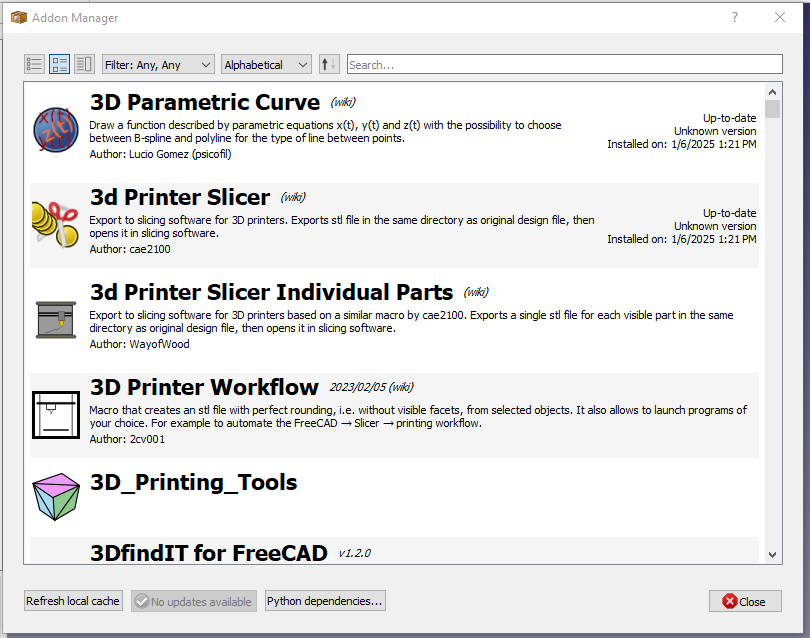Open Python dependencies dialog
810x638 pixels.
coord(325,601)
